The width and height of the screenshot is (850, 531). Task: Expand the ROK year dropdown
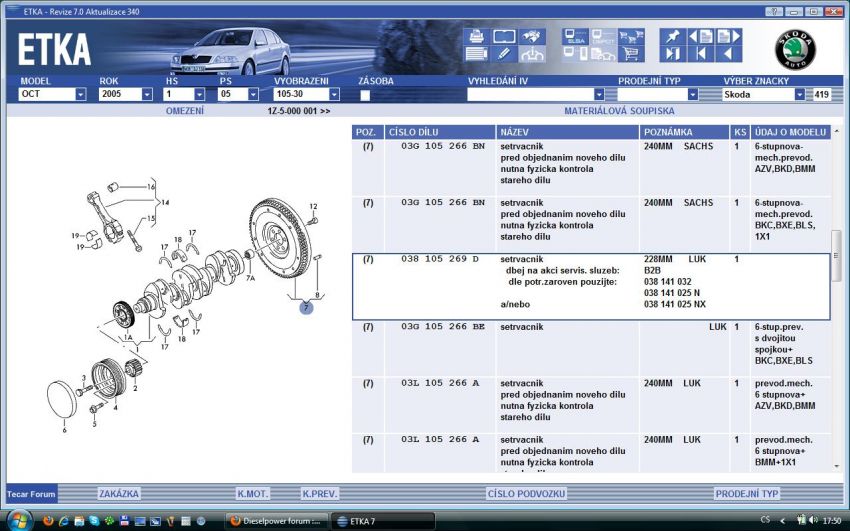pyautogui.click(x=146, y=95)
